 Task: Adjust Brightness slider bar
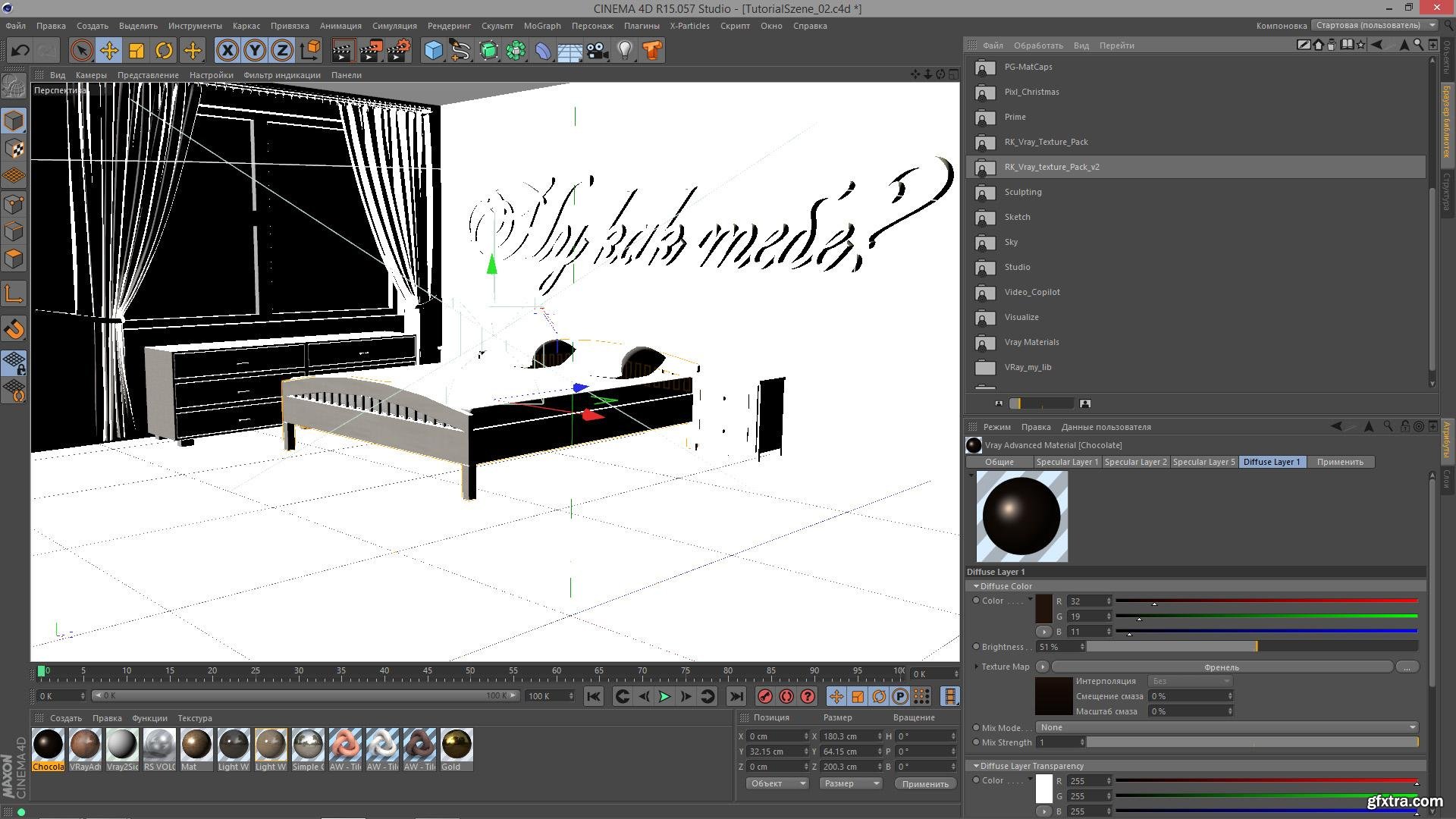(x=1252, y=647)
